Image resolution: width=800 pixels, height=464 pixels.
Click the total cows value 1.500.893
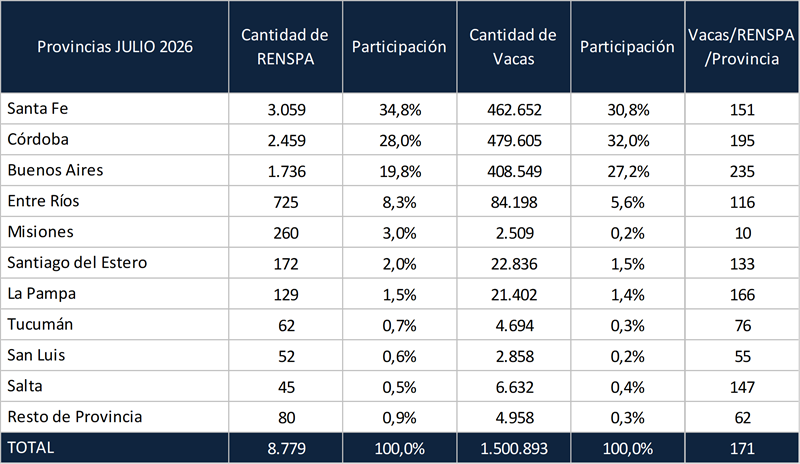pos(514,448)
